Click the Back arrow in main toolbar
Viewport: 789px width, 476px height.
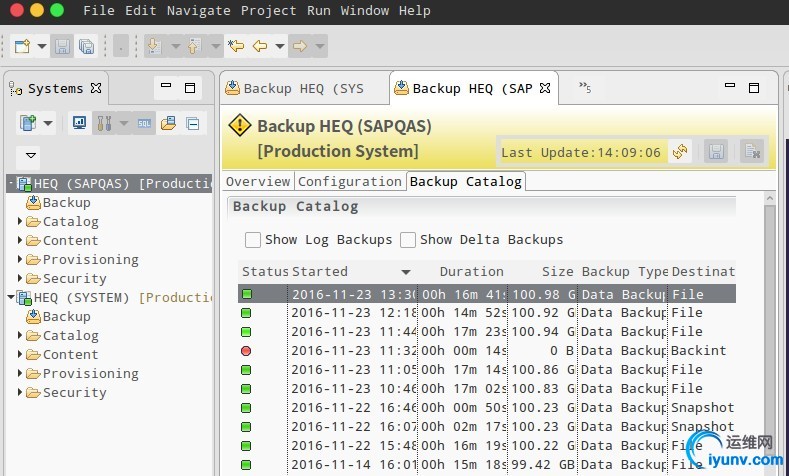260,46
